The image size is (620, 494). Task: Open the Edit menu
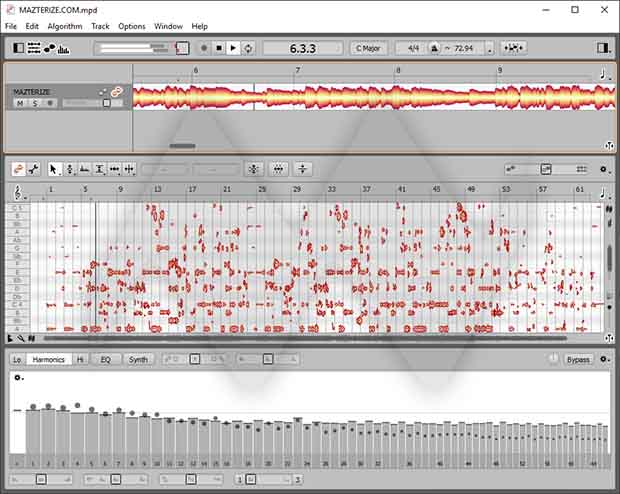pyautogui.click(x=32, y=26)
